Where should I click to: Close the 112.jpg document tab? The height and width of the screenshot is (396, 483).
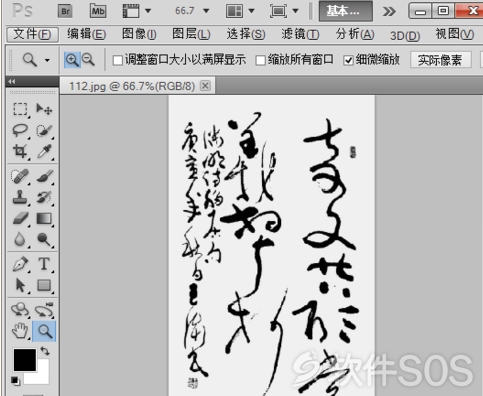coord(205,86)
